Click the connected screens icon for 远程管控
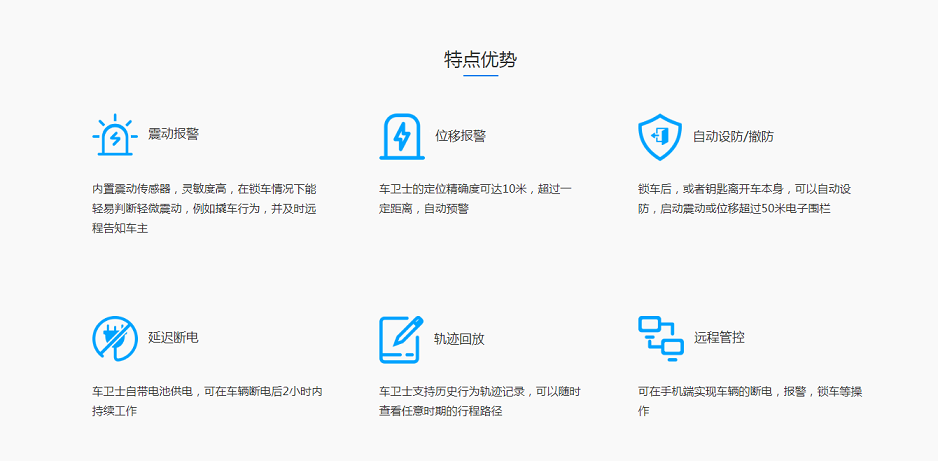The height and width of the screenshot is (461, 938). pyautogui.click(x=660, y=338)
